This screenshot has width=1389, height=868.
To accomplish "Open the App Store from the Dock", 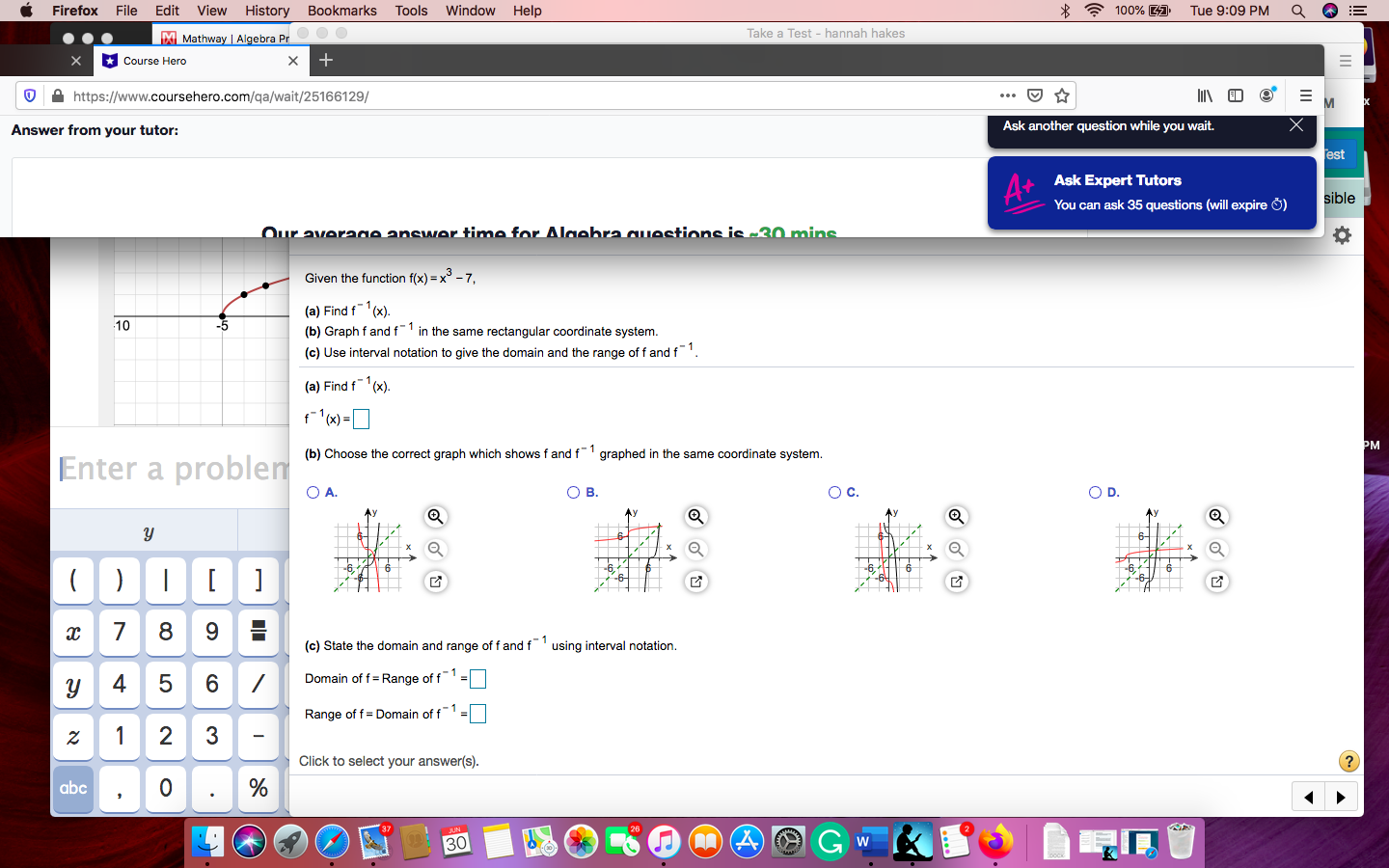I will pyautogui.click(x=747, y=842).
